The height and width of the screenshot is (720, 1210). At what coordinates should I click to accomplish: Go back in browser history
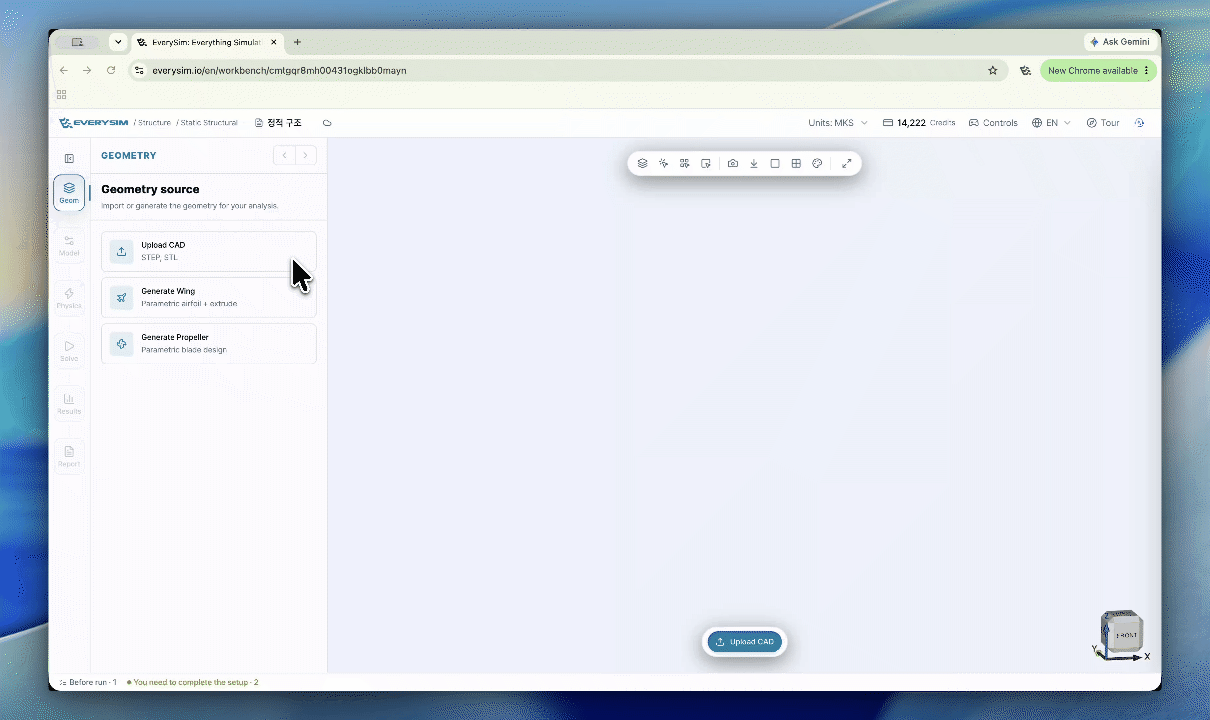[64, 71]
